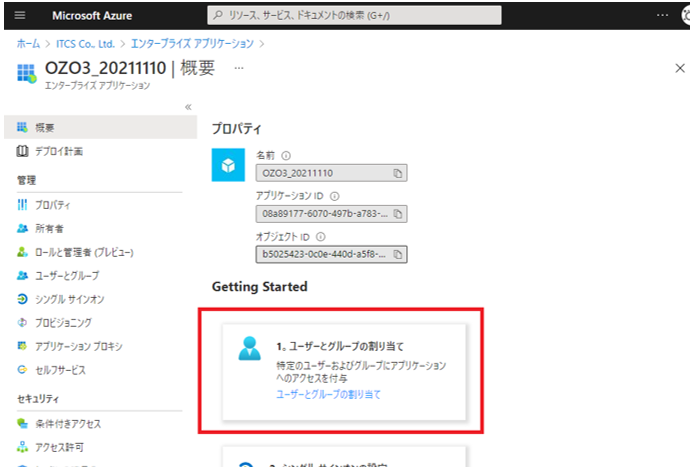Go to ITCS Co., Ltd. breadcrumb

[85, 44]
